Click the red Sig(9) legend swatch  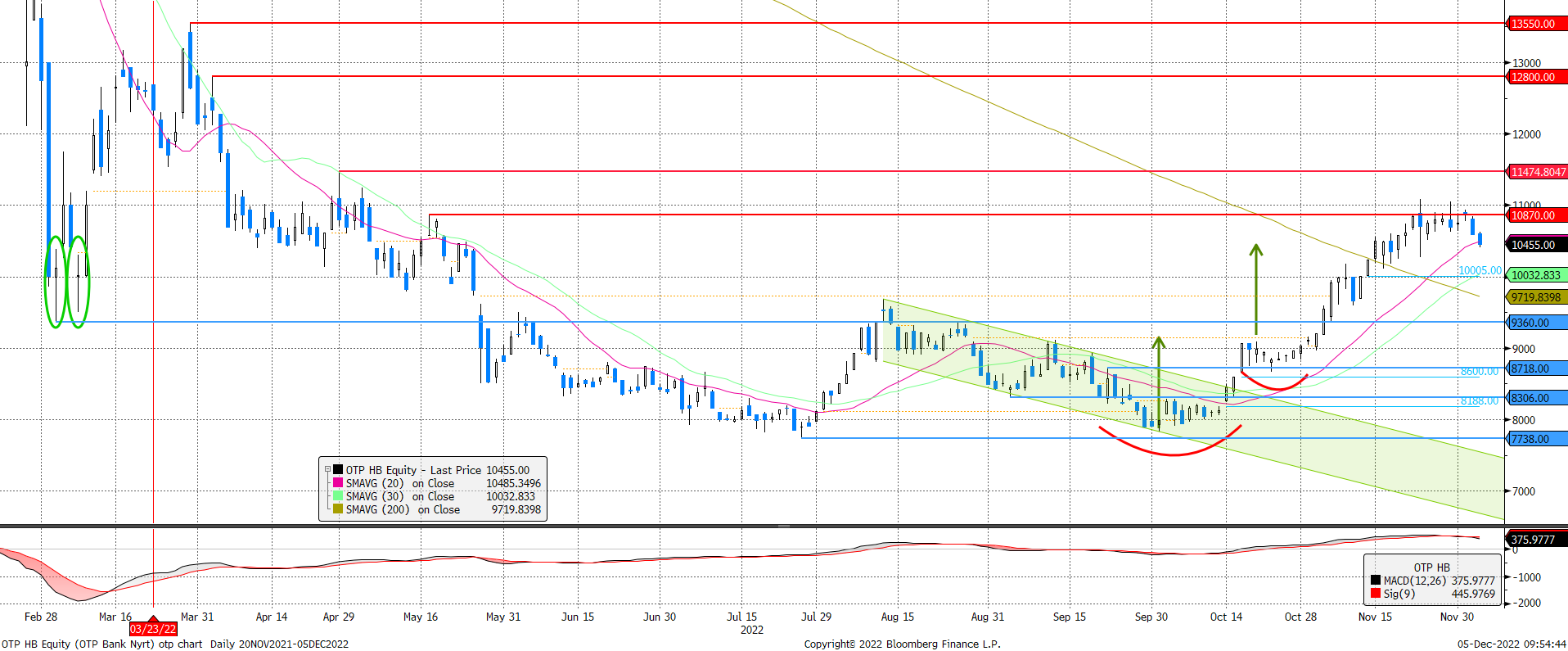pyautogui.click(x=1376, y=593)
